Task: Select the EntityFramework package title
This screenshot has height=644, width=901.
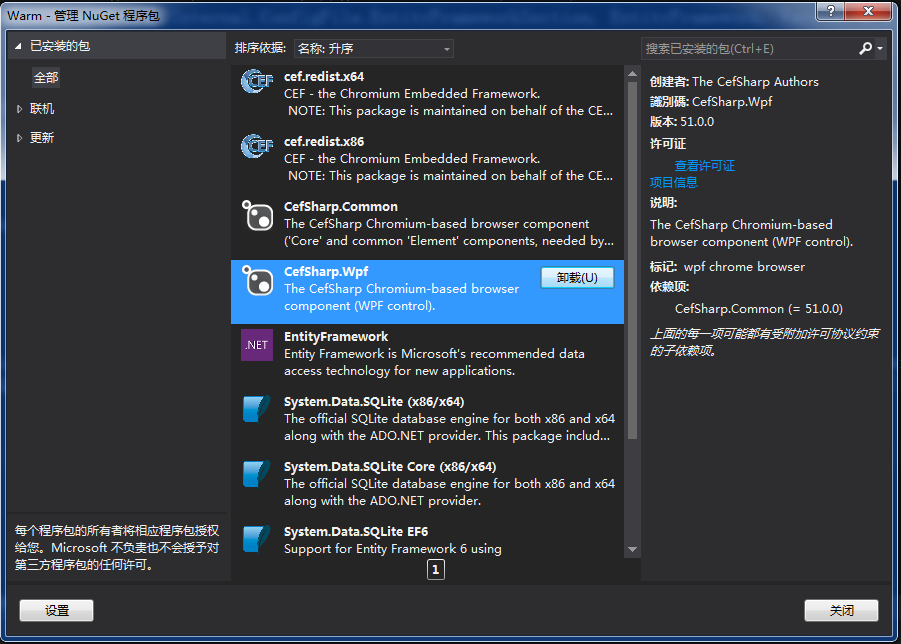Action: [336, 337]
